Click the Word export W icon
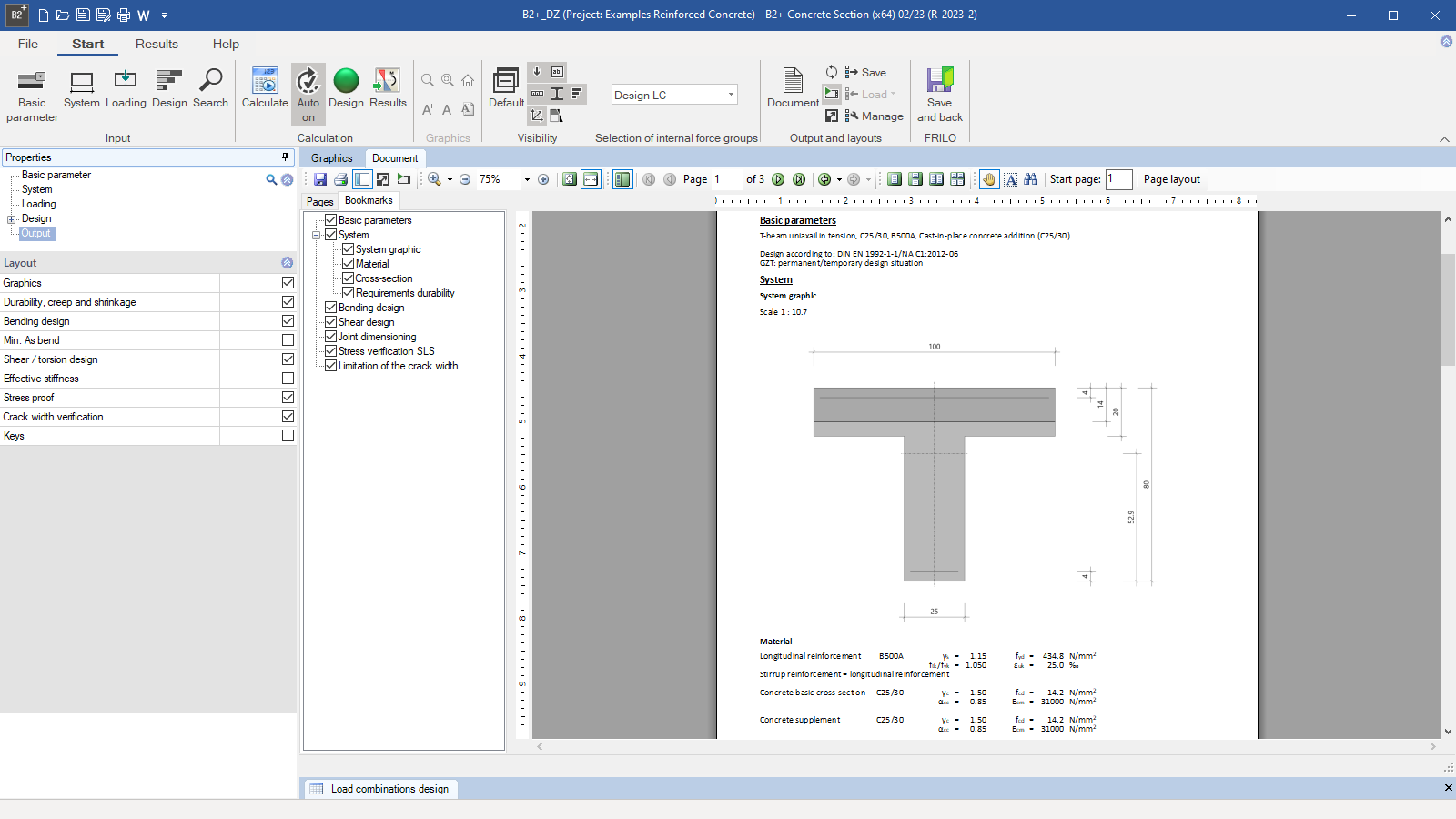1456x819 pixels. (144, 15)
